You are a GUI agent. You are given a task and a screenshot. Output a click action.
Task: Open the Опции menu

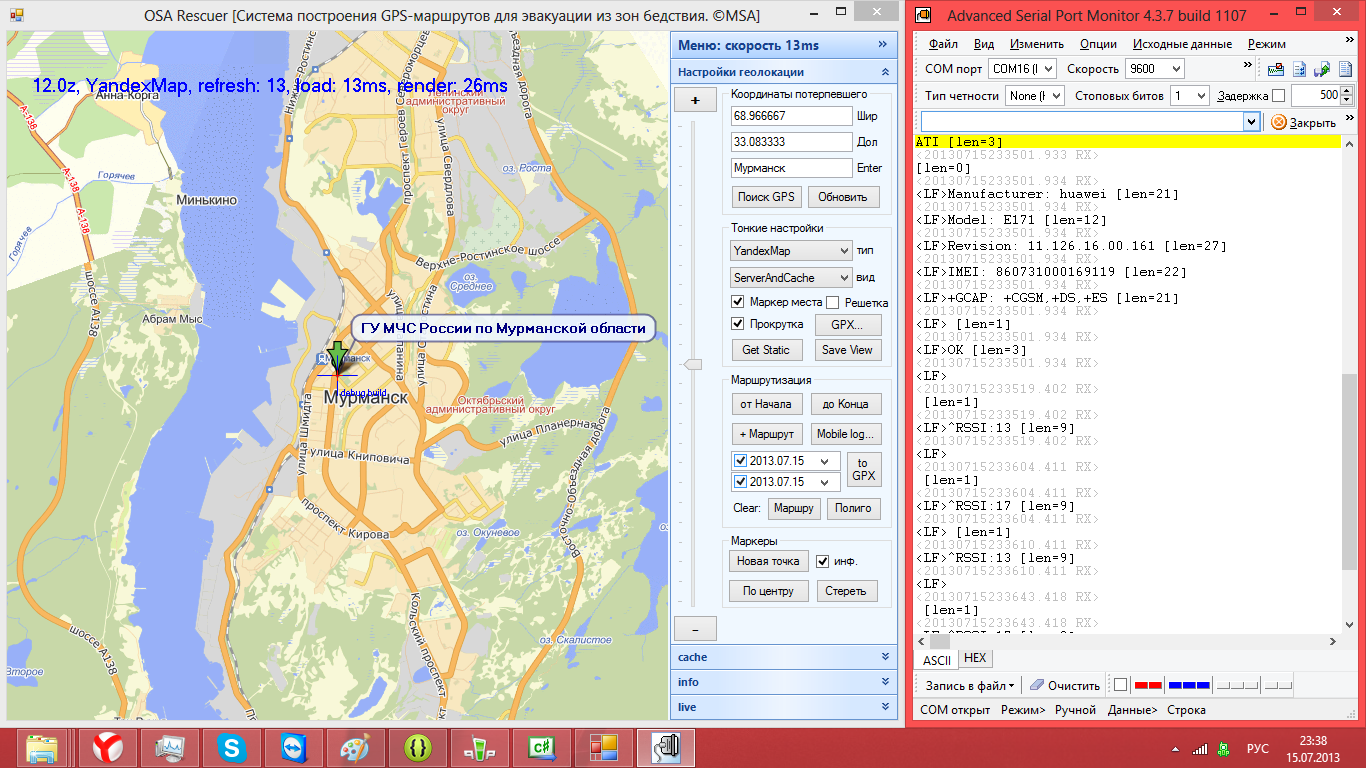coord(1098,44)
